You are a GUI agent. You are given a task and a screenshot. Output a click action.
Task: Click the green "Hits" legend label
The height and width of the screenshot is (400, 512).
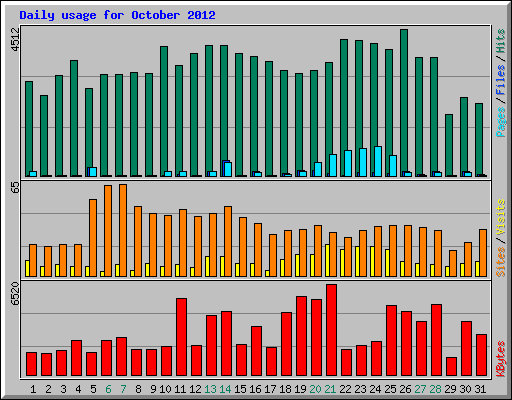501,41
